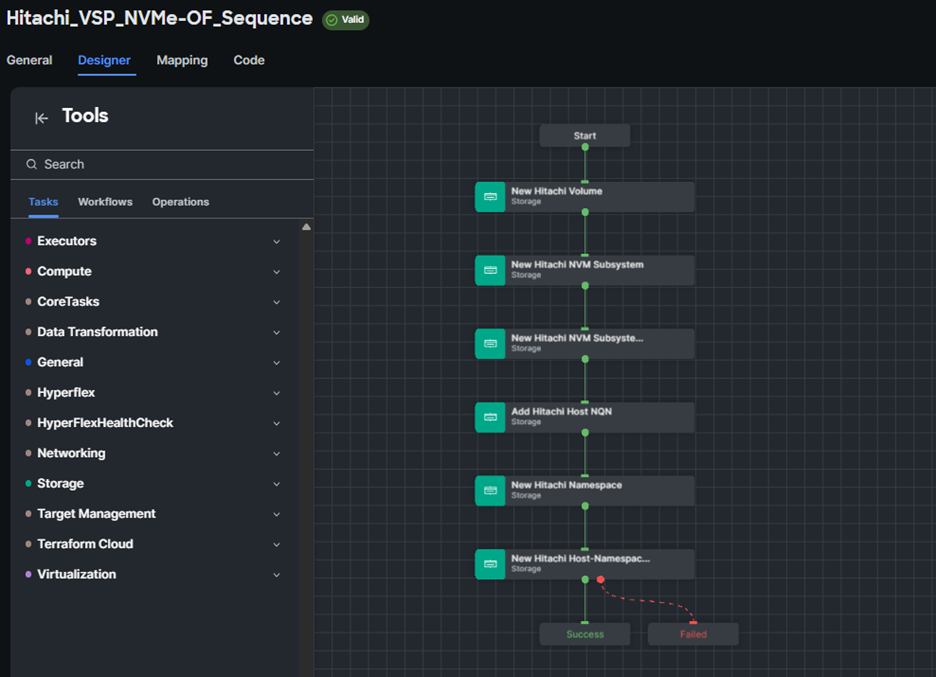Click the storage icon on New Hitachi Namespace
This screenshot has height=677, width=936.
tap(490, 490)
